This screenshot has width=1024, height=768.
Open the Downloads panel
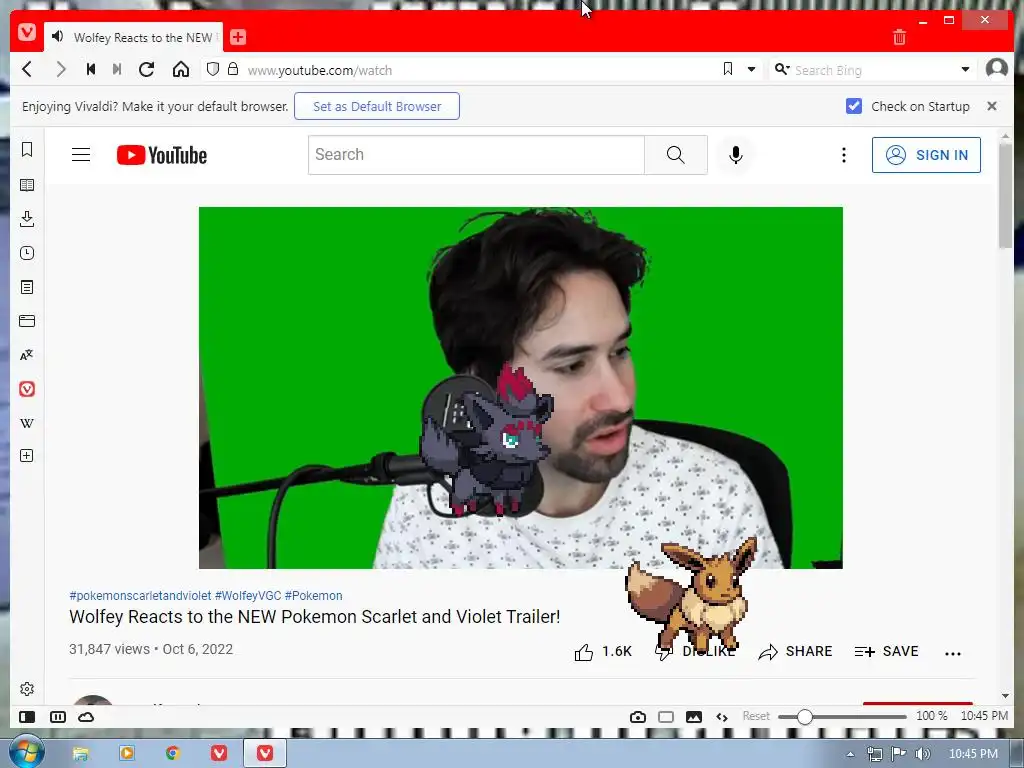(x=27, y=219)
